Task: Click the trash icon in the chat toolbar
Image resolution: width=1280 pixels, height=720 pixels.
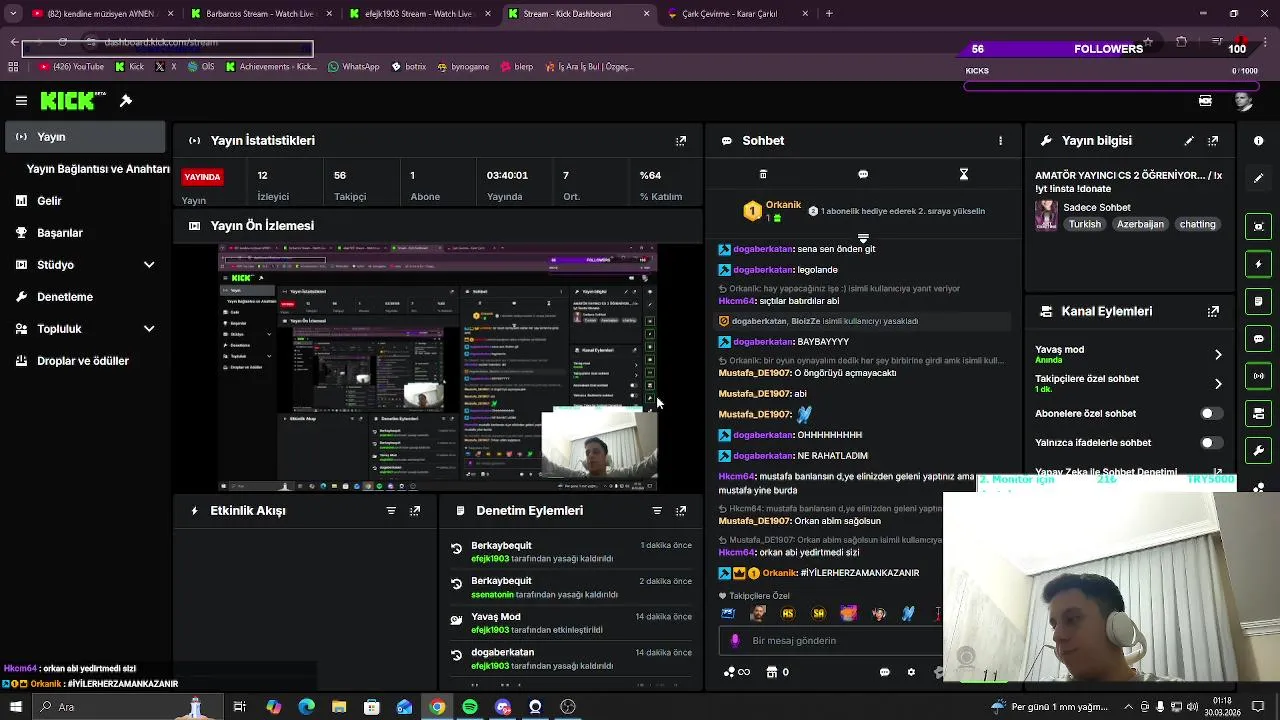Action: pyautogui.click(x=763, y=174)
